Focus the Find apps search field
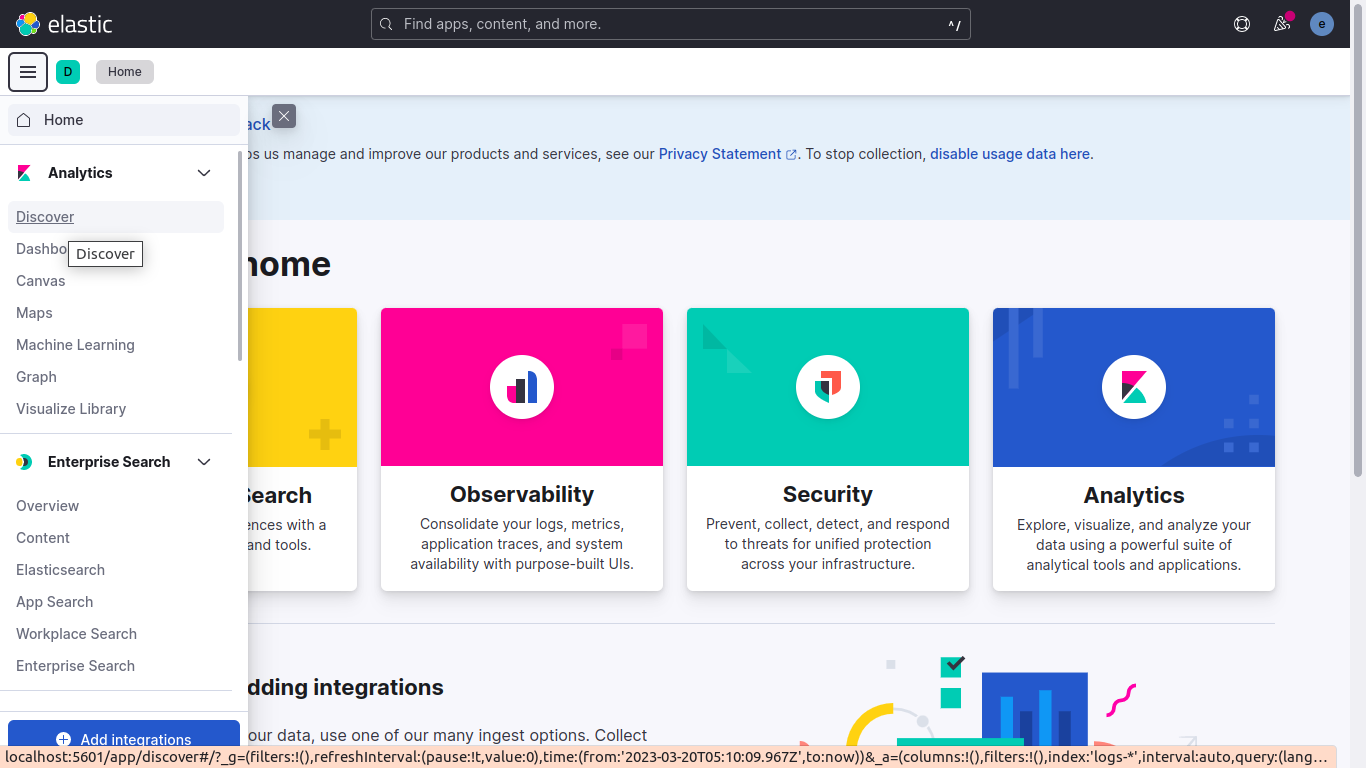1366x768 pixels. [671, 24]
